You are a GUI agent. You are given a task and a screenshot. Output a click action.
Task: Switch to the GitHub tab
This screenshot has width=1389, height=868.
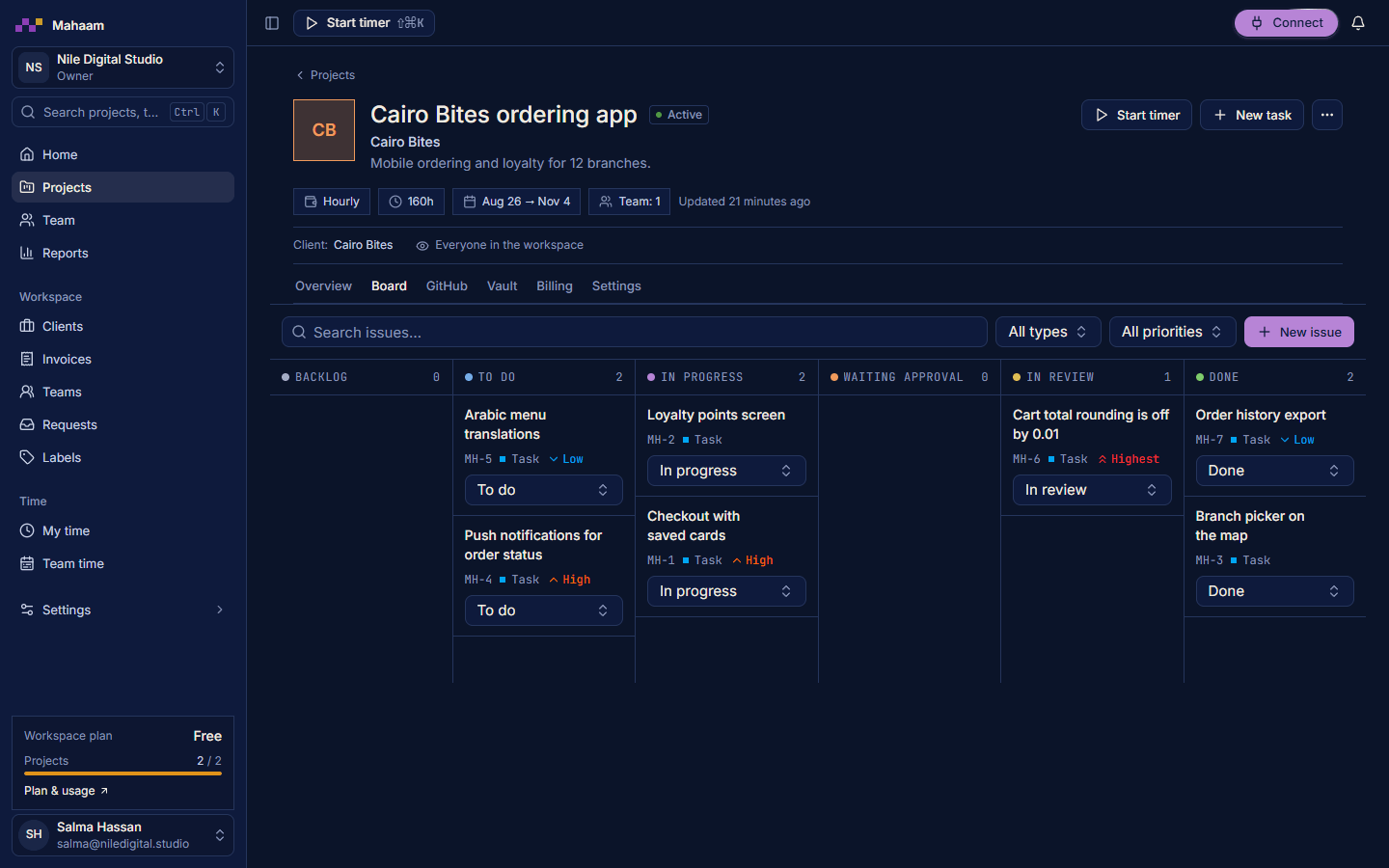[447, 286]
